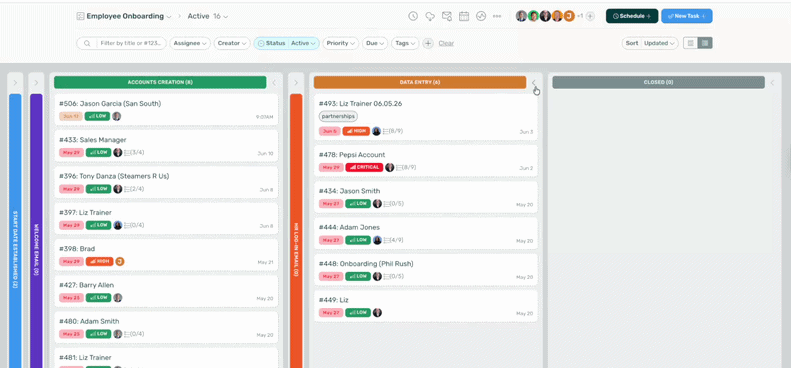The width and height of the screenshot is (791, 368).
Task: Click CRITICAL priority badge on Pepsi Account
Action: [364, 168]
